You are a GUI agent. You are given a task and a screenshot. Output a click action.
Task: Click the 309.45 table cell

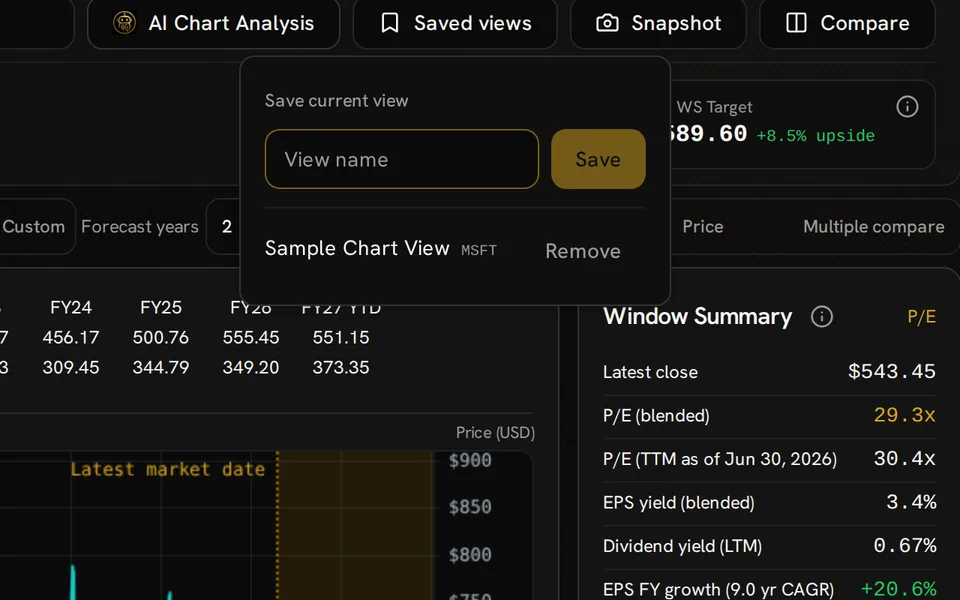(71, 367)
